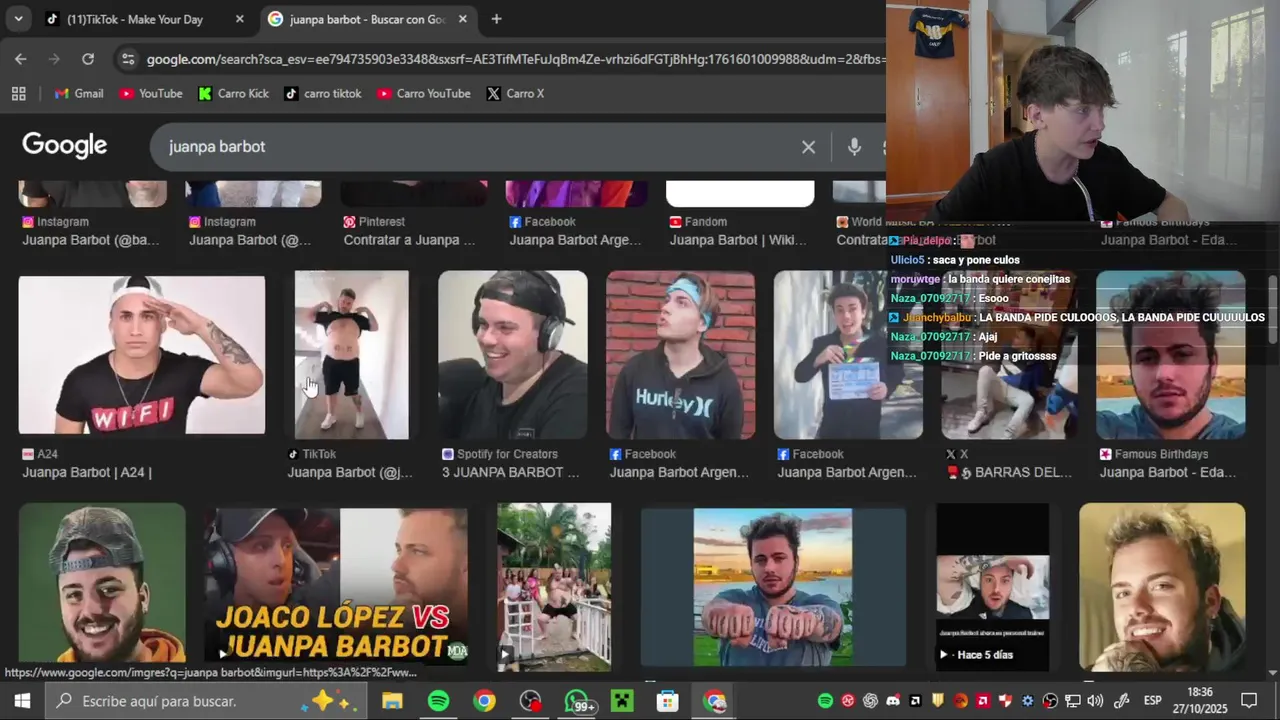Open the active Chrome profile taskbar window
This screenshot has height=720, width=1280.
(x=714, y=701)
